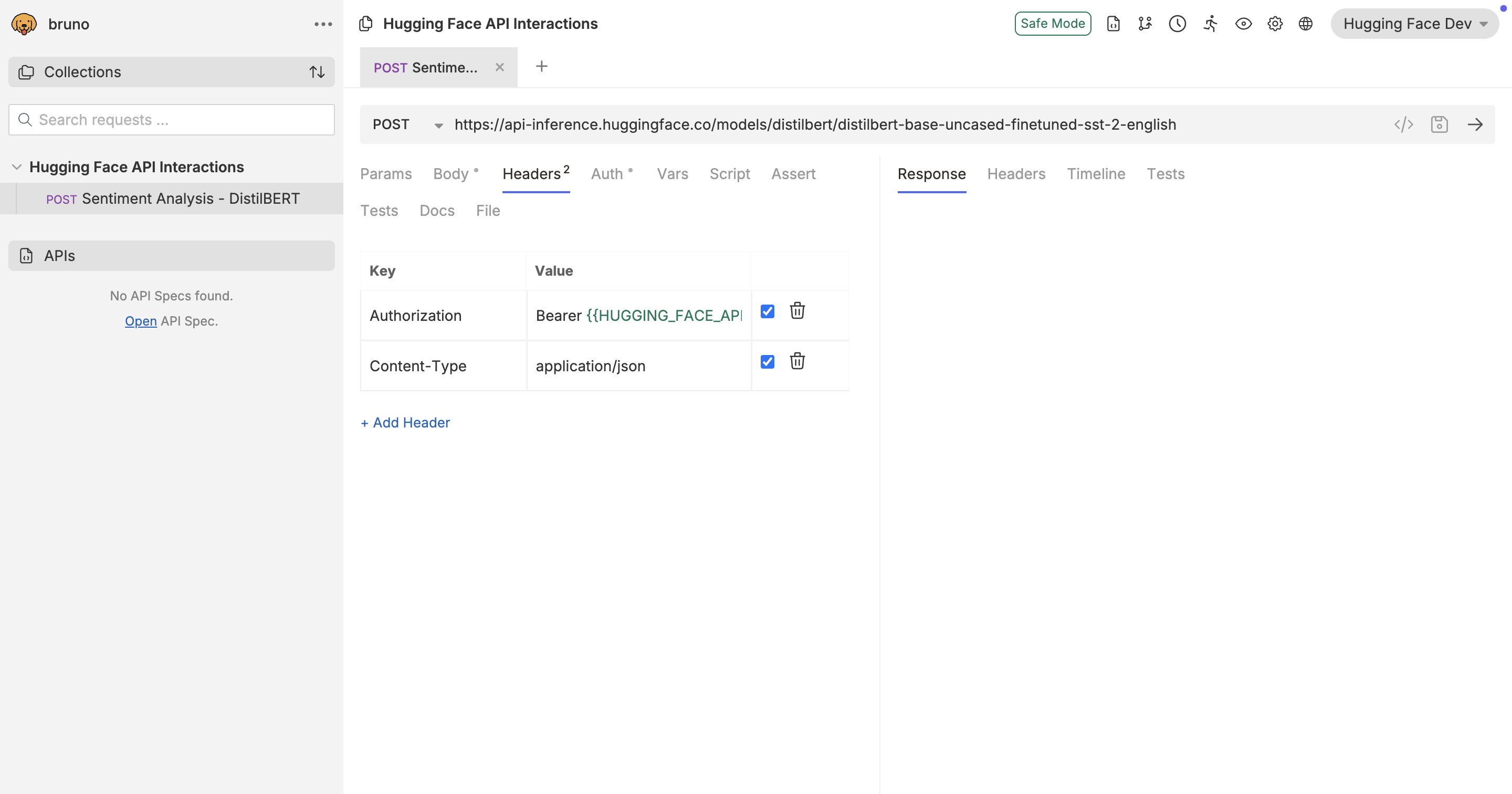
Task: Collapse the Hugging Face API Interactions collection
Action: (x=17, y=168)
